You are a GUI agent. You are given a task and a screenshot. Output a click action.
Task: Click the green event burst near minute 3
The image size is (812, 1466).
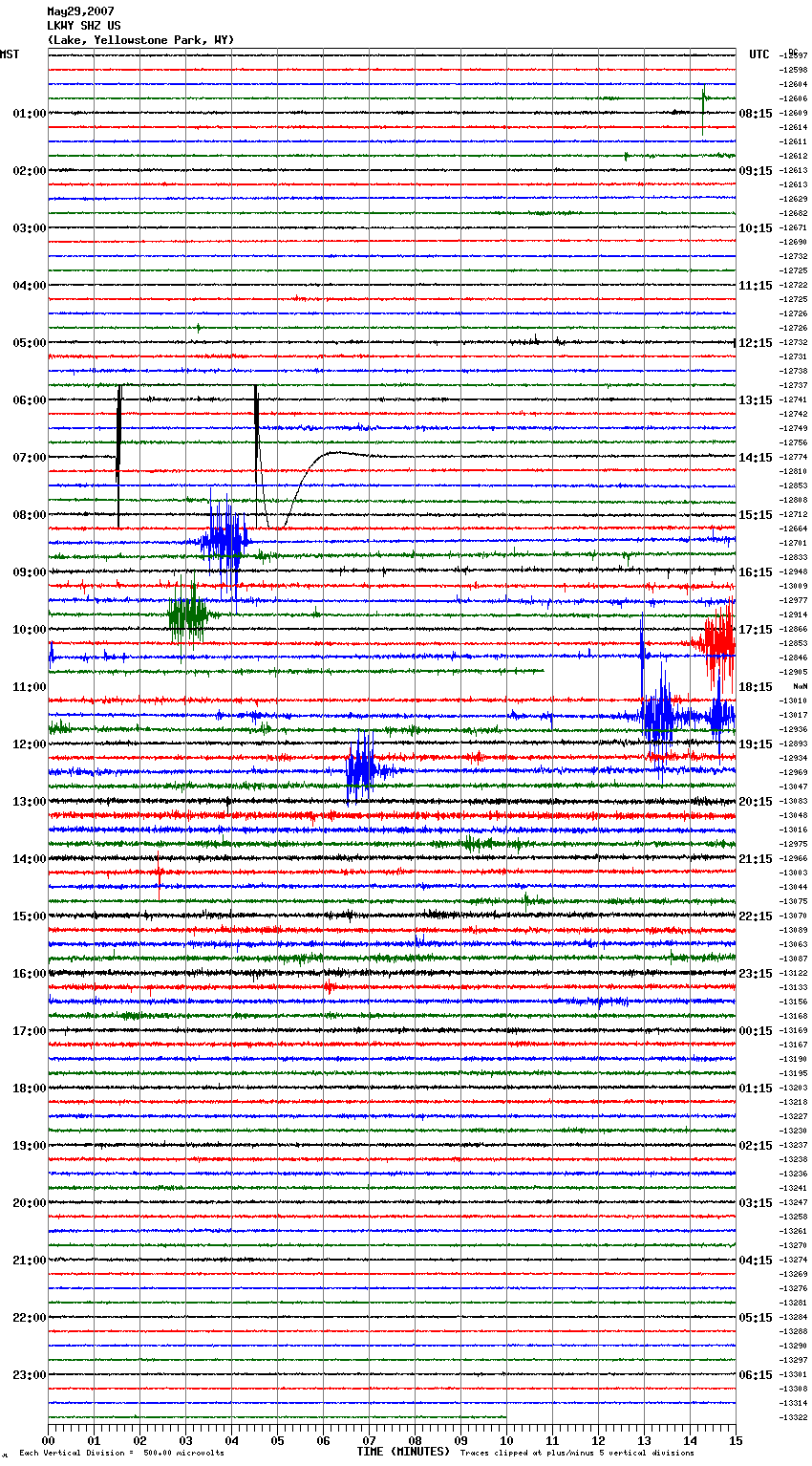188,616
